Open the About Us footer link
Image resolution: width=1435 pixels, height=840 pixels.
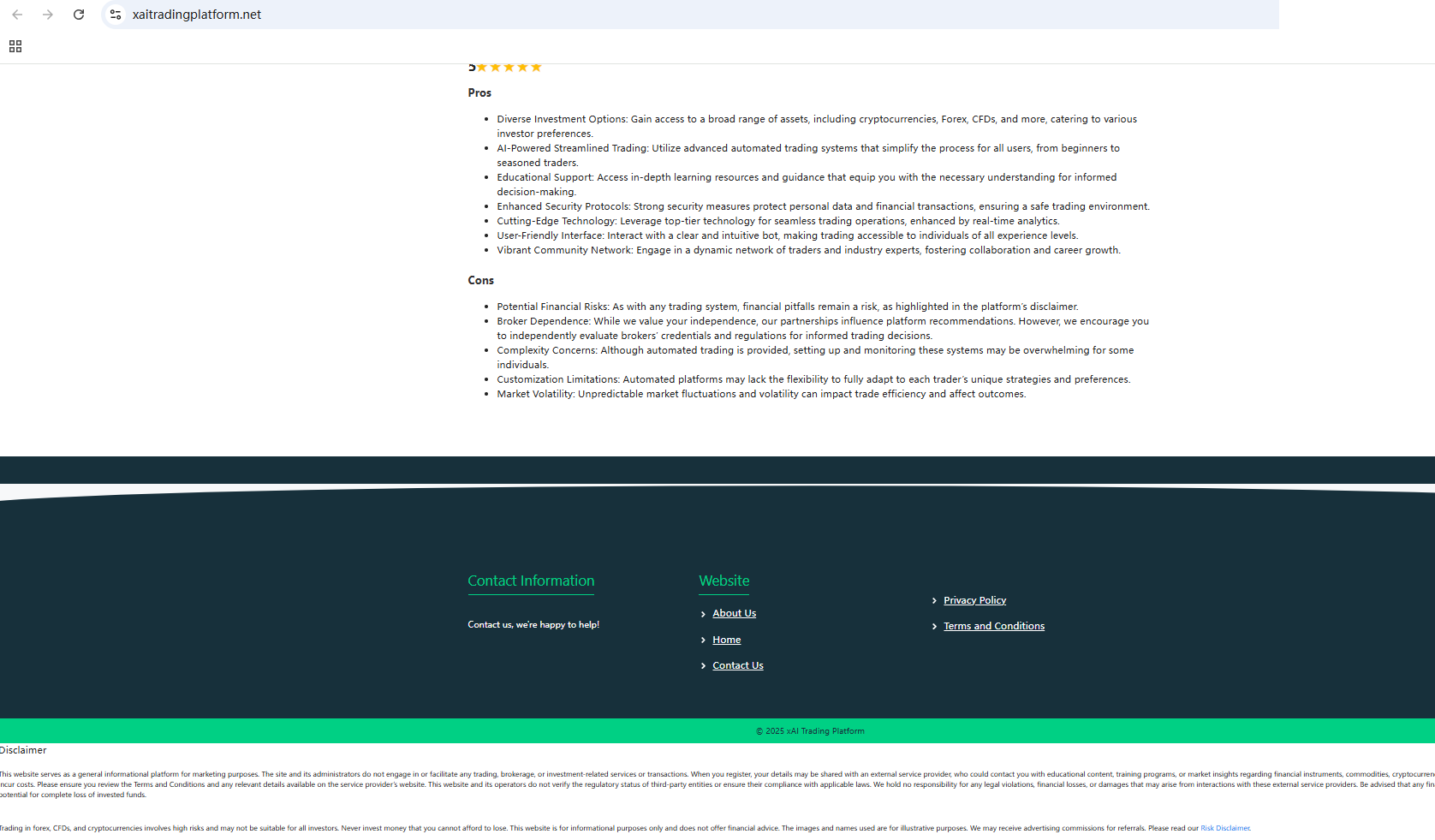pos(734,613)
